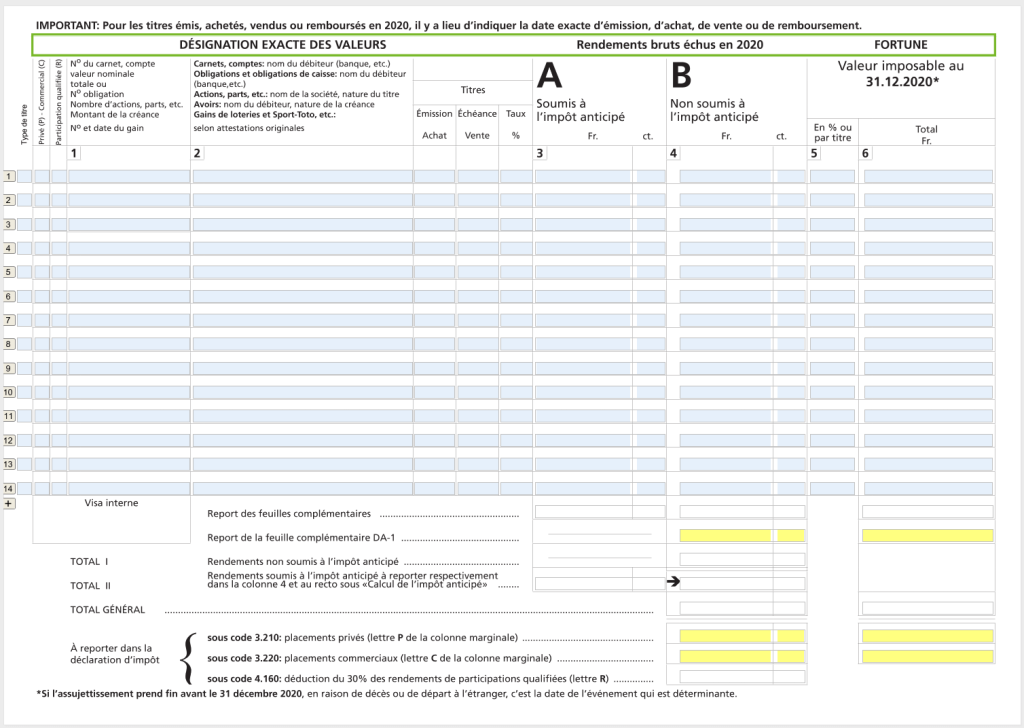Click TOTAL GÉNÉRAL column B Fr. field
The image size is (1024, 728).
point(726,609)
